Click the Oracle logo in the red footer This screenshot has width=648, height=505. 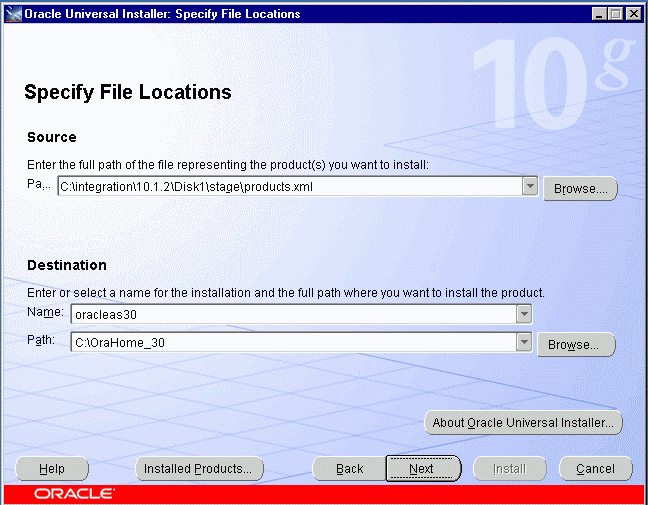pyautogui.click(x=74, y=494)
